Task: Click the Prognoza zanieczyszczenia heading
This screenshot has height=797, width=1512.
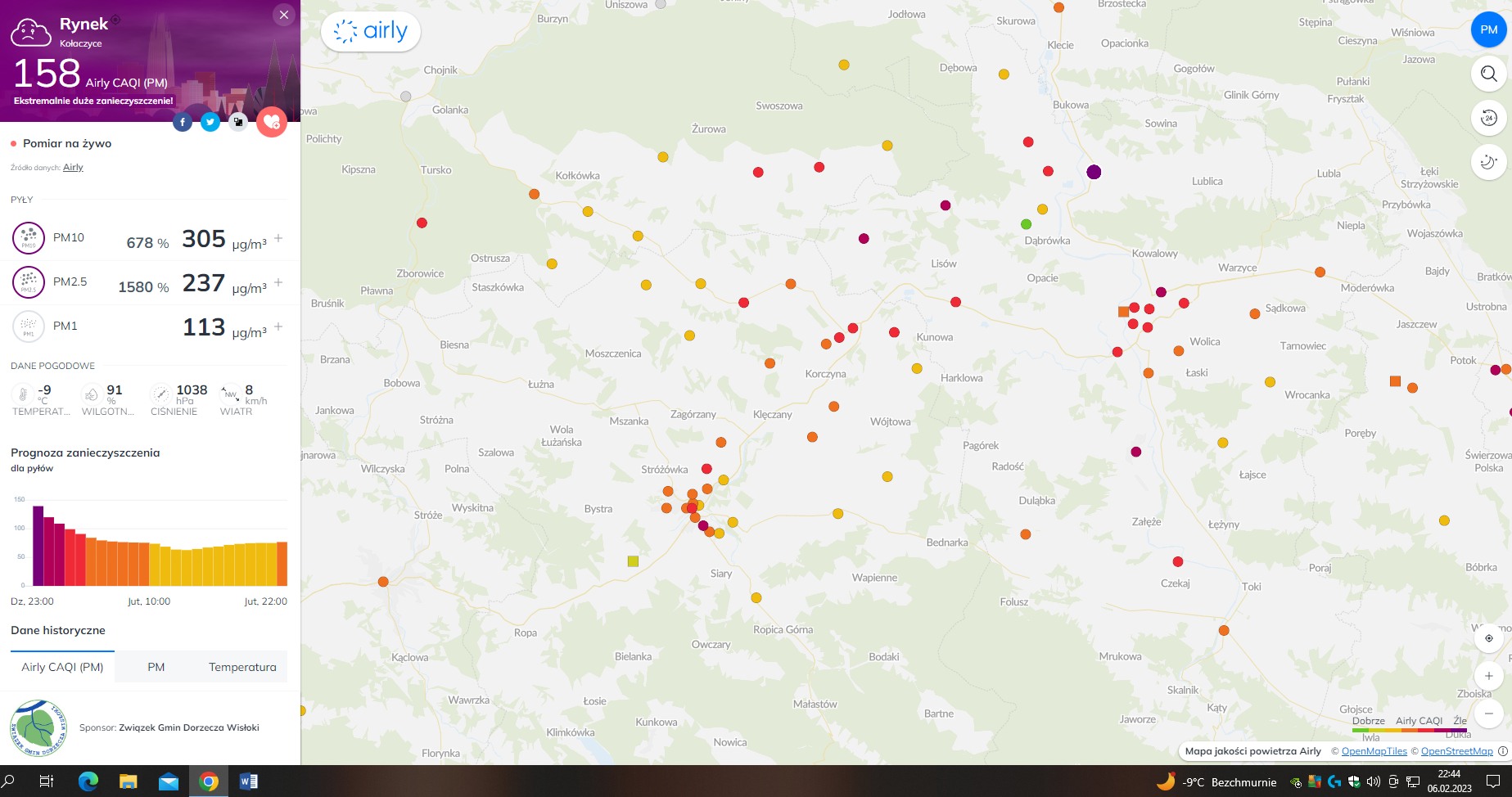Action: pyautogui.click(x=85, y=453)
